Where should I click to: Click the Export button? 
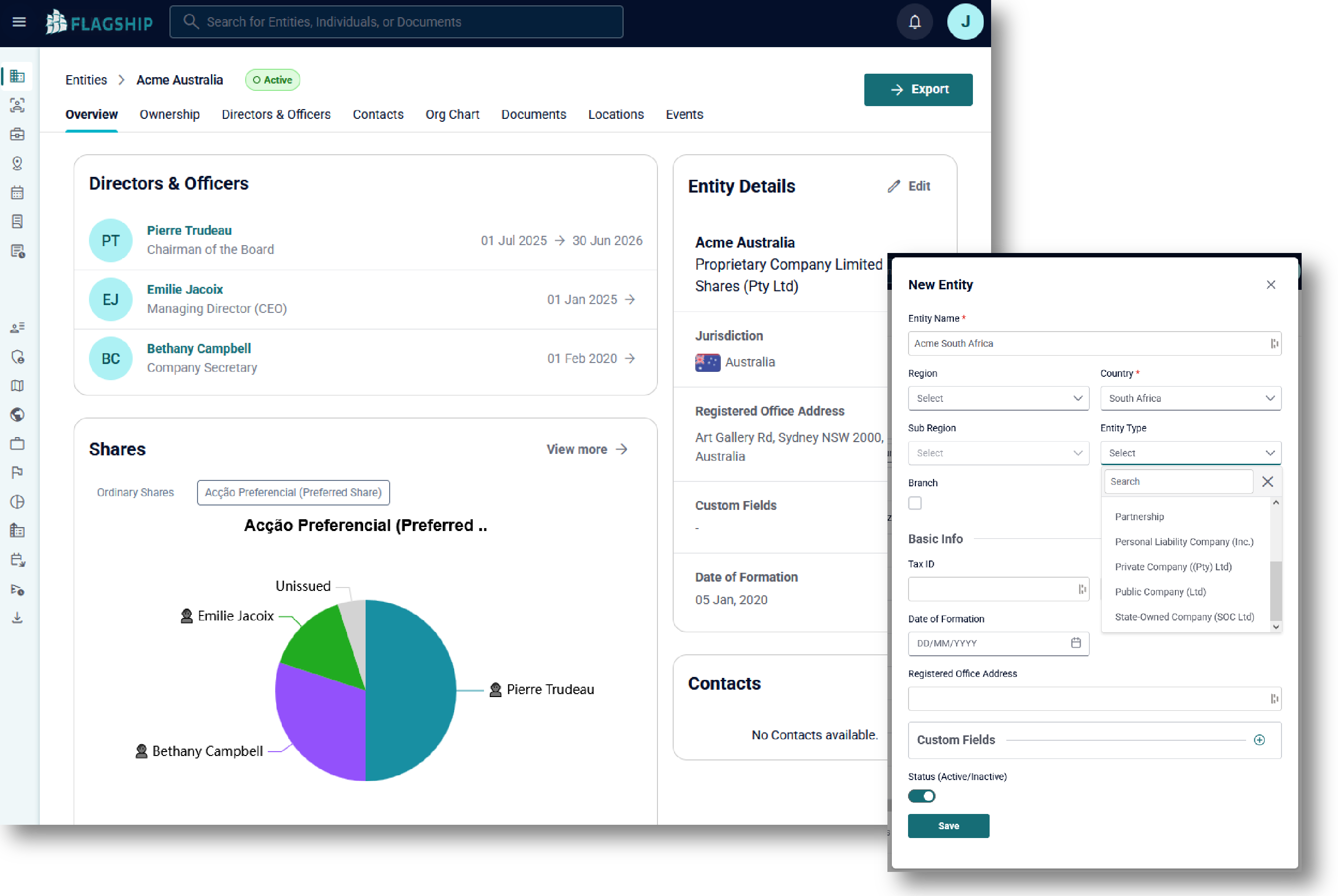coord(918,90)
